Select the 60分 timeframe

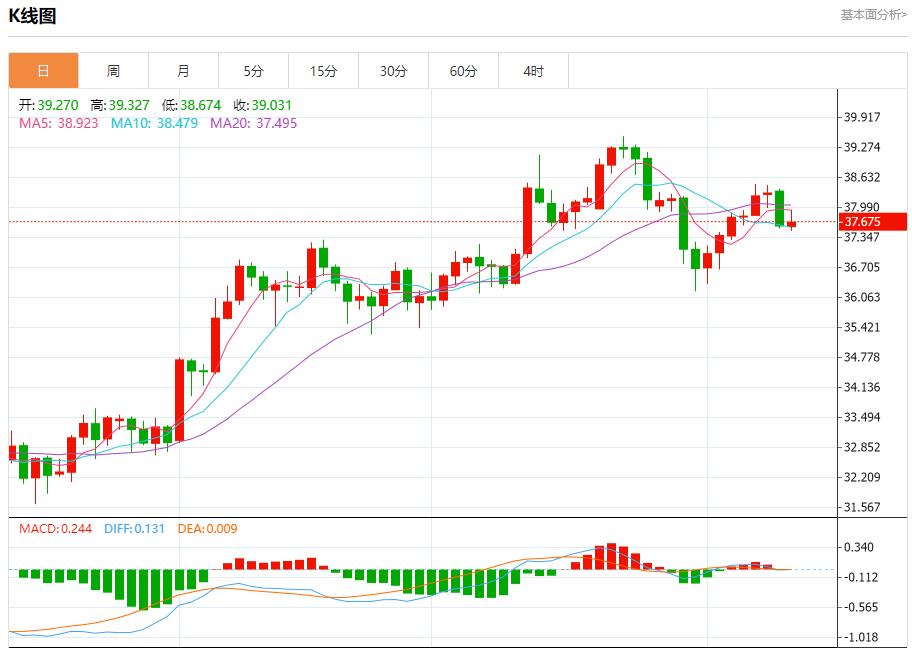[463, 71]
